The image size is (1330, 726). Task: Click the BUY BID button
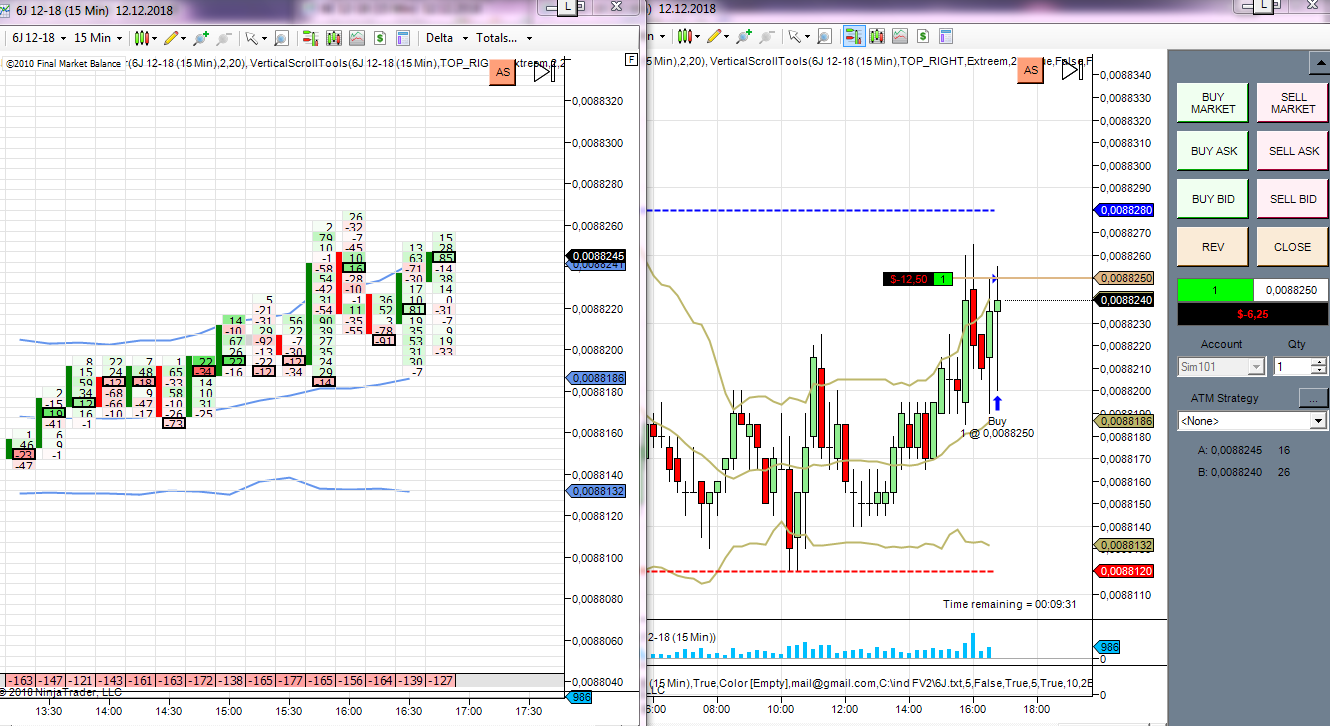(1213, 199)
